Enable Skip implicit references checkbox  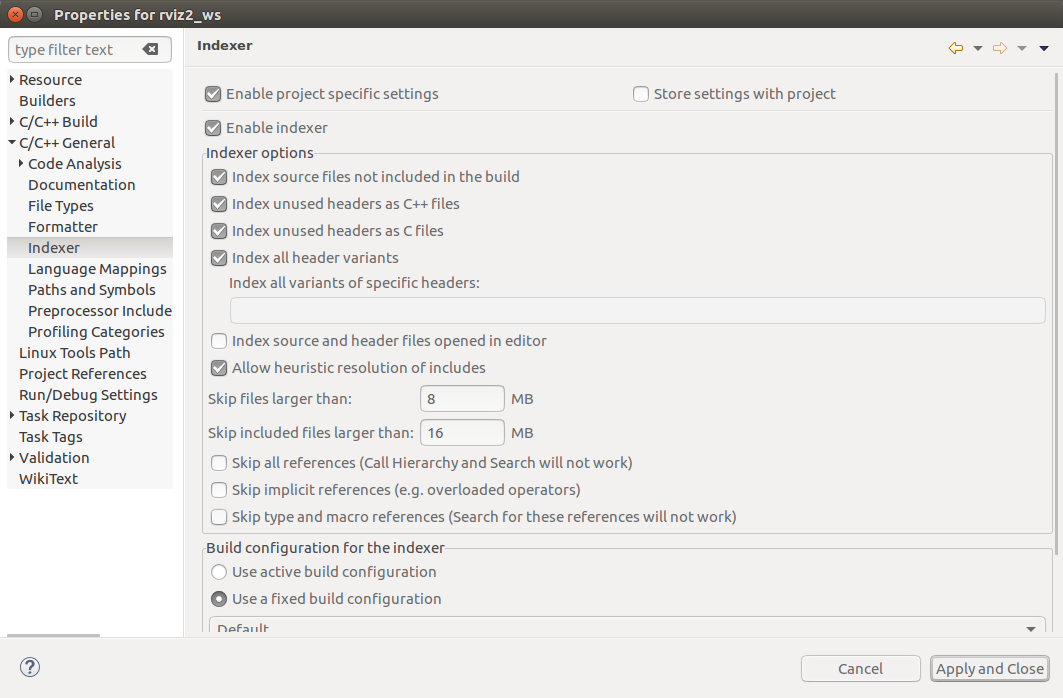[219, 490]
